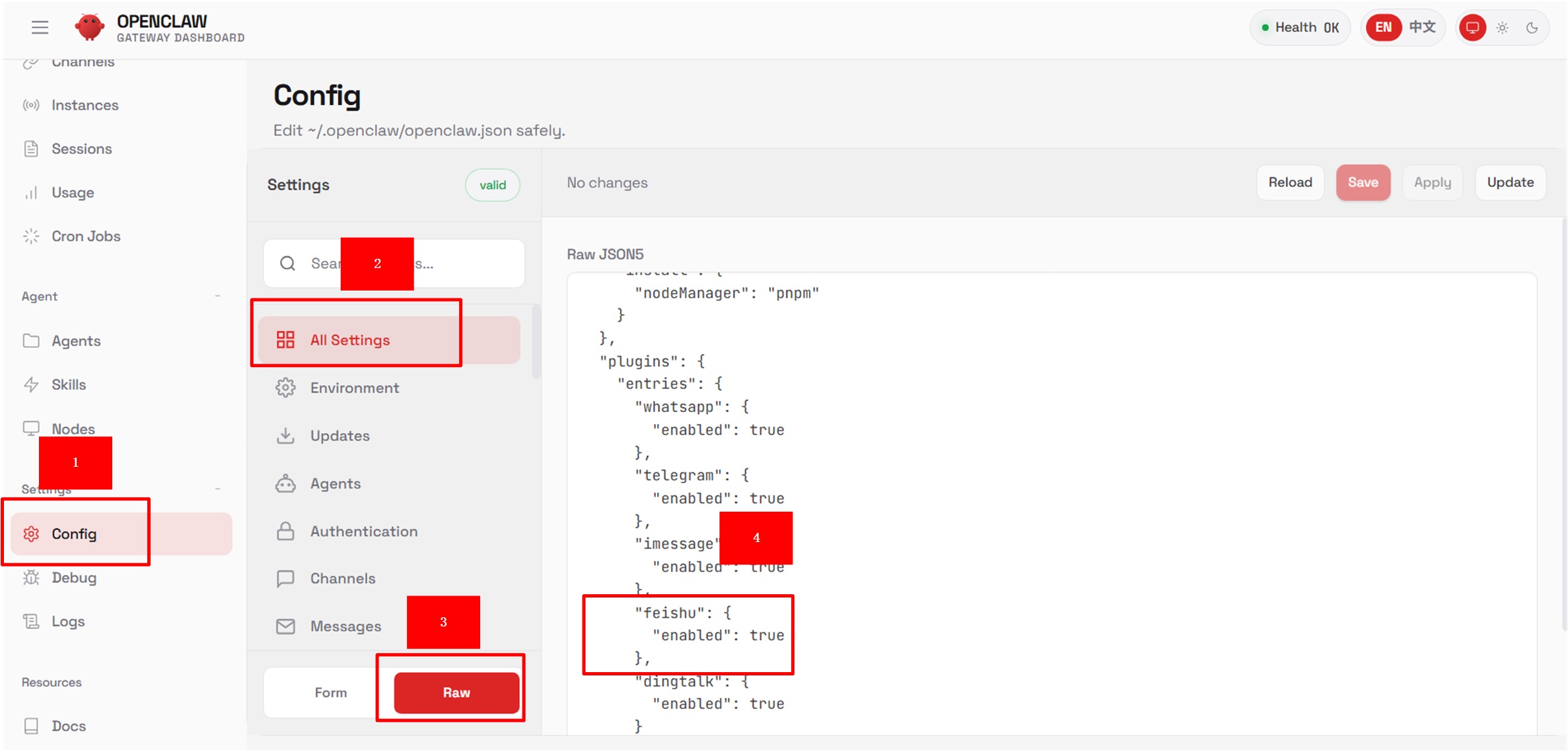The height and width of the screenshot is (752, 1568).
Task: Open Logs page in sidebar
Action: pos(67,621)
